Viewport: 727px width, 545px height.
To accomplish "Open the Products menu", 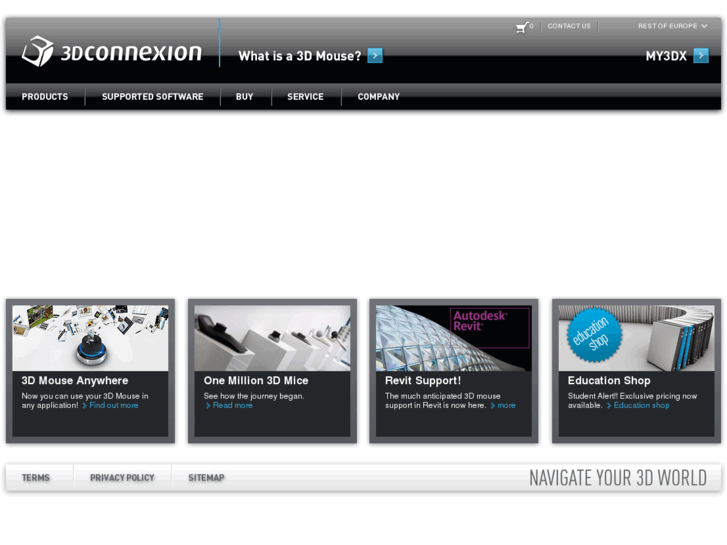I will (45, 96).
